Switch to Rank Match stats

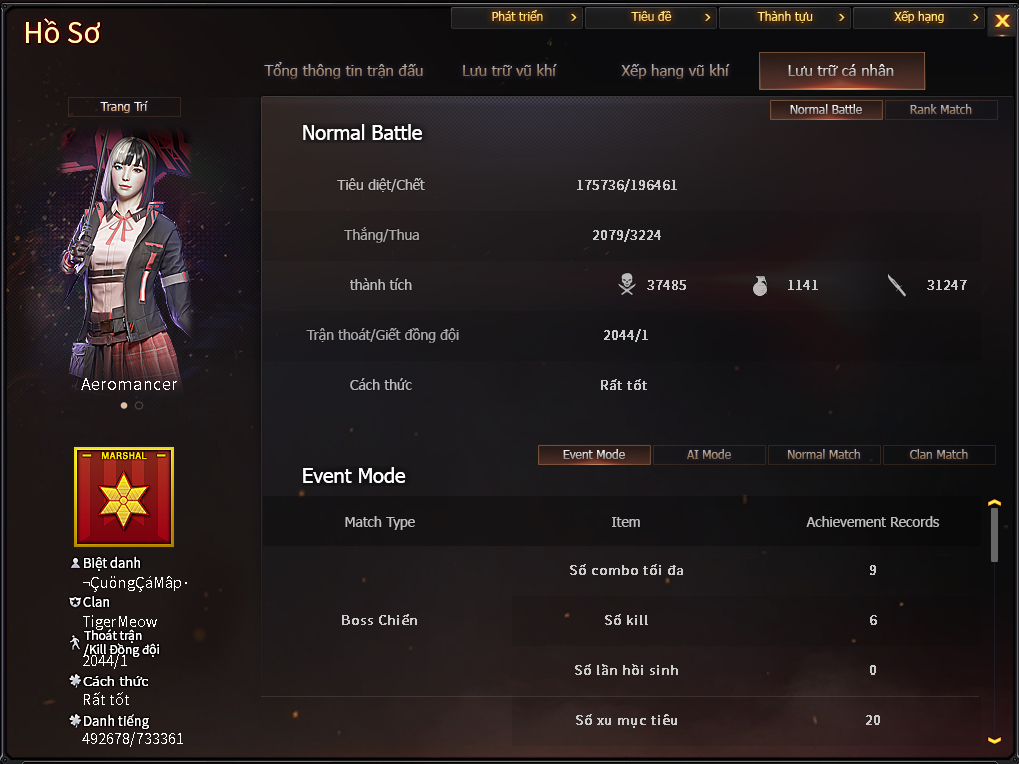click(x=940, y=110)
